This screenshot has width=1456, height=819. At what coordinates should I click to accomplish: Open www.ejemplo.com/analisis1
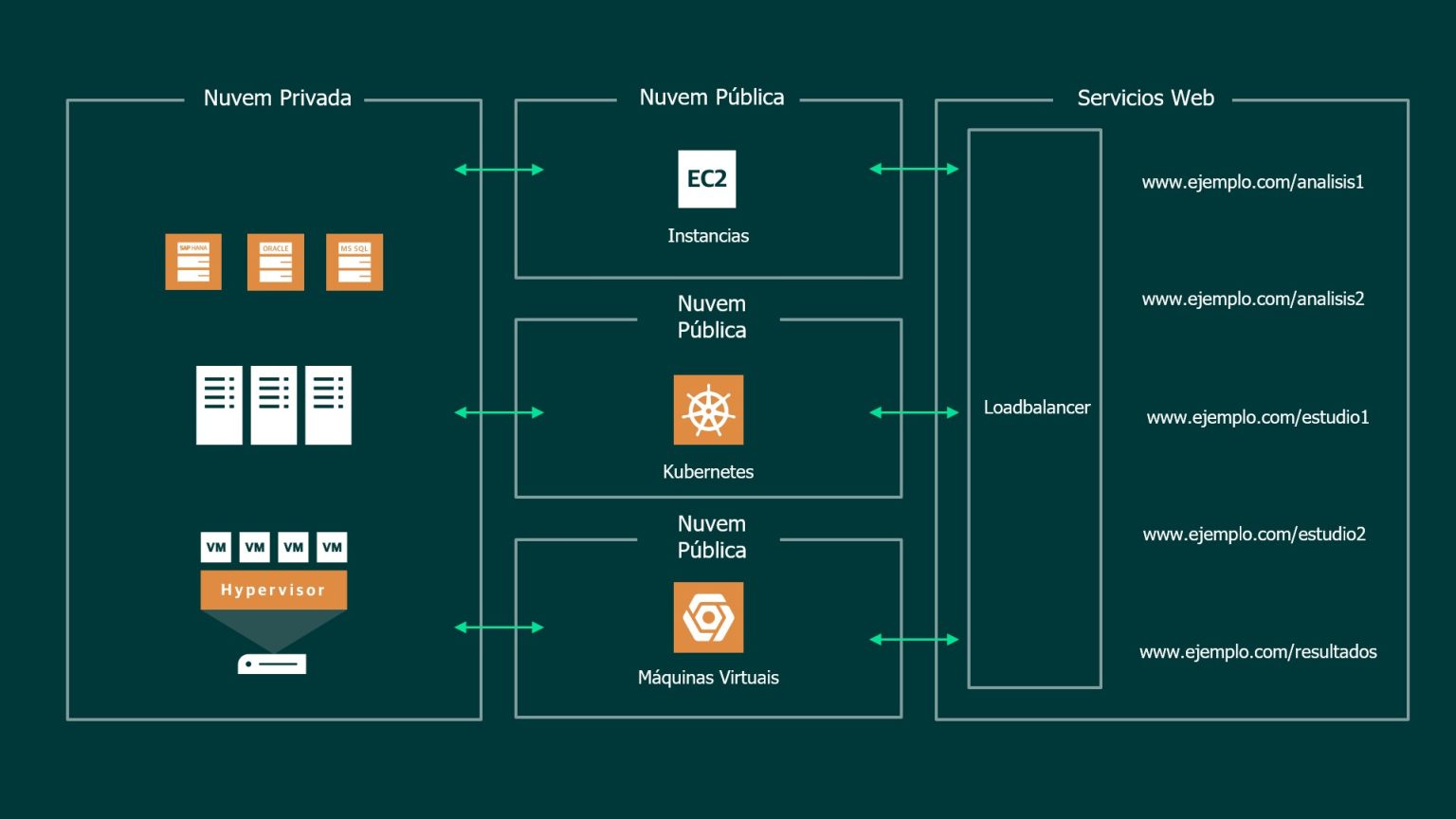point(1253,182)
